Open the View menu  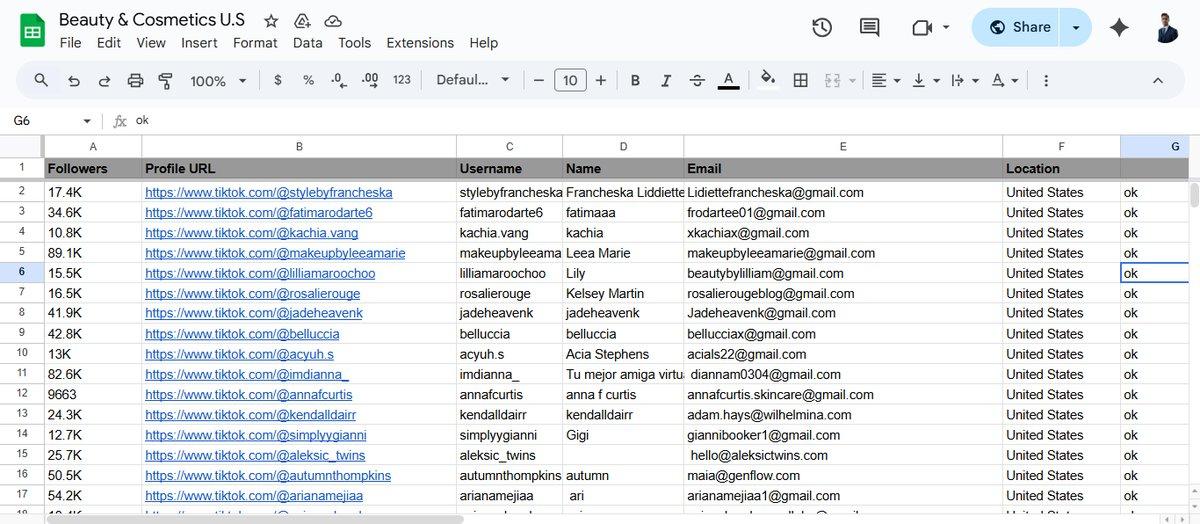(151, 43)
